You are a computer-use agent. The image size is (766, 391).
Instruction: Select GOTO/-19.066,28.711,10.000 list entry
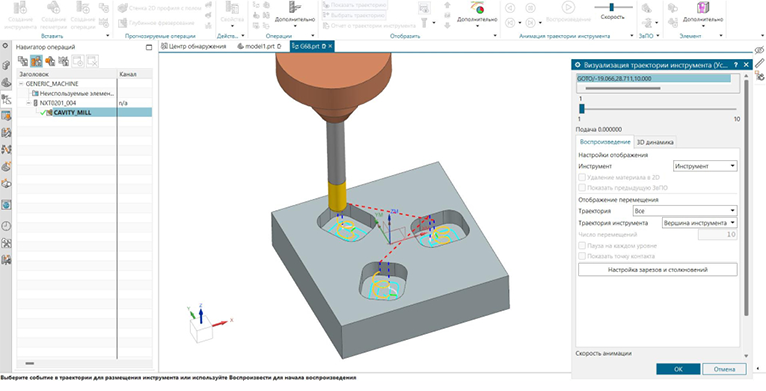coord(654,78)
